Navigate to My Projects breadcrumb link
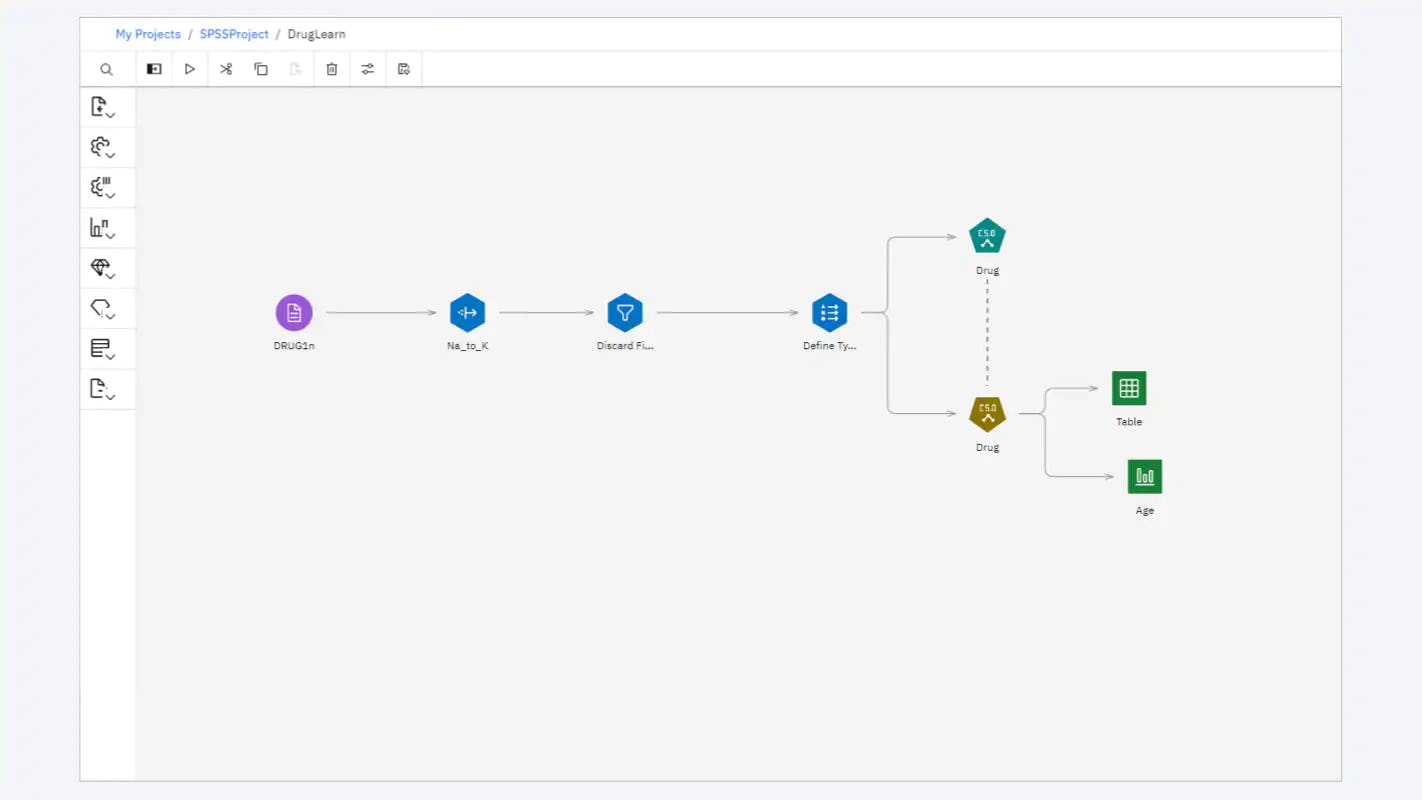Viewport: 1422px width, 800px height. [148, 33]
